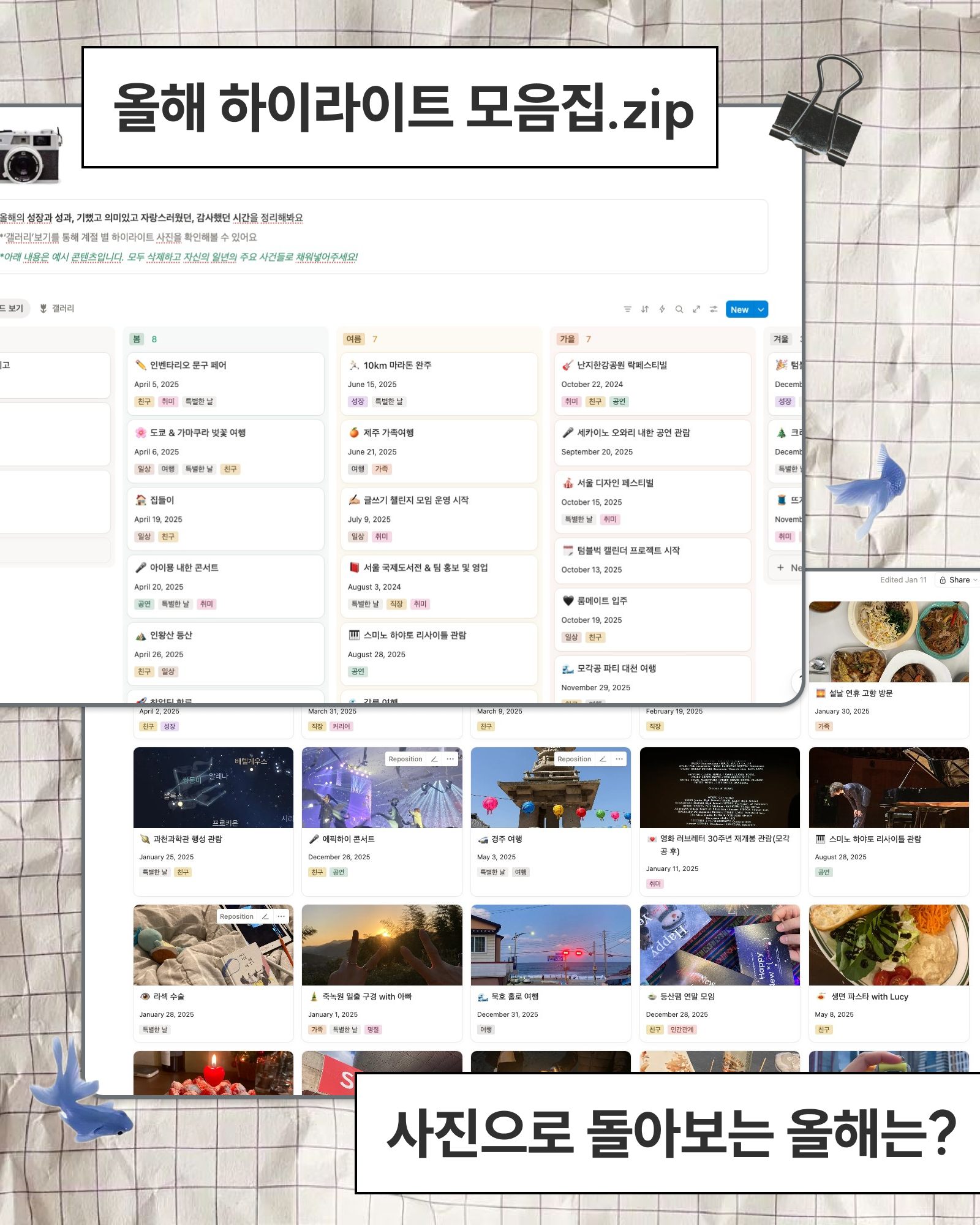980x1225 pixels.
Task: Click green 공연 tag on 스미노 하야토 board card
Action: pyautogui.click(x=358, y=671)
